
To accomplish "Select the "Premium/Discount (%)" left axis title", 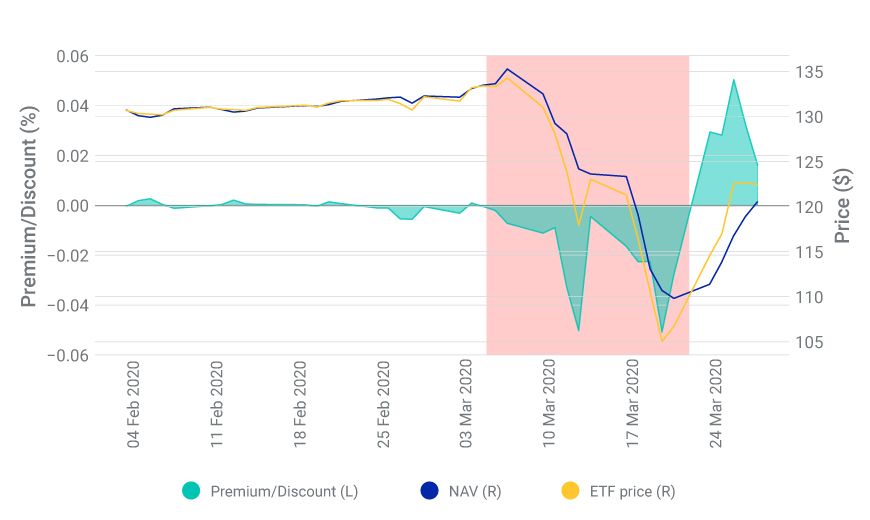I will (29, 204).
